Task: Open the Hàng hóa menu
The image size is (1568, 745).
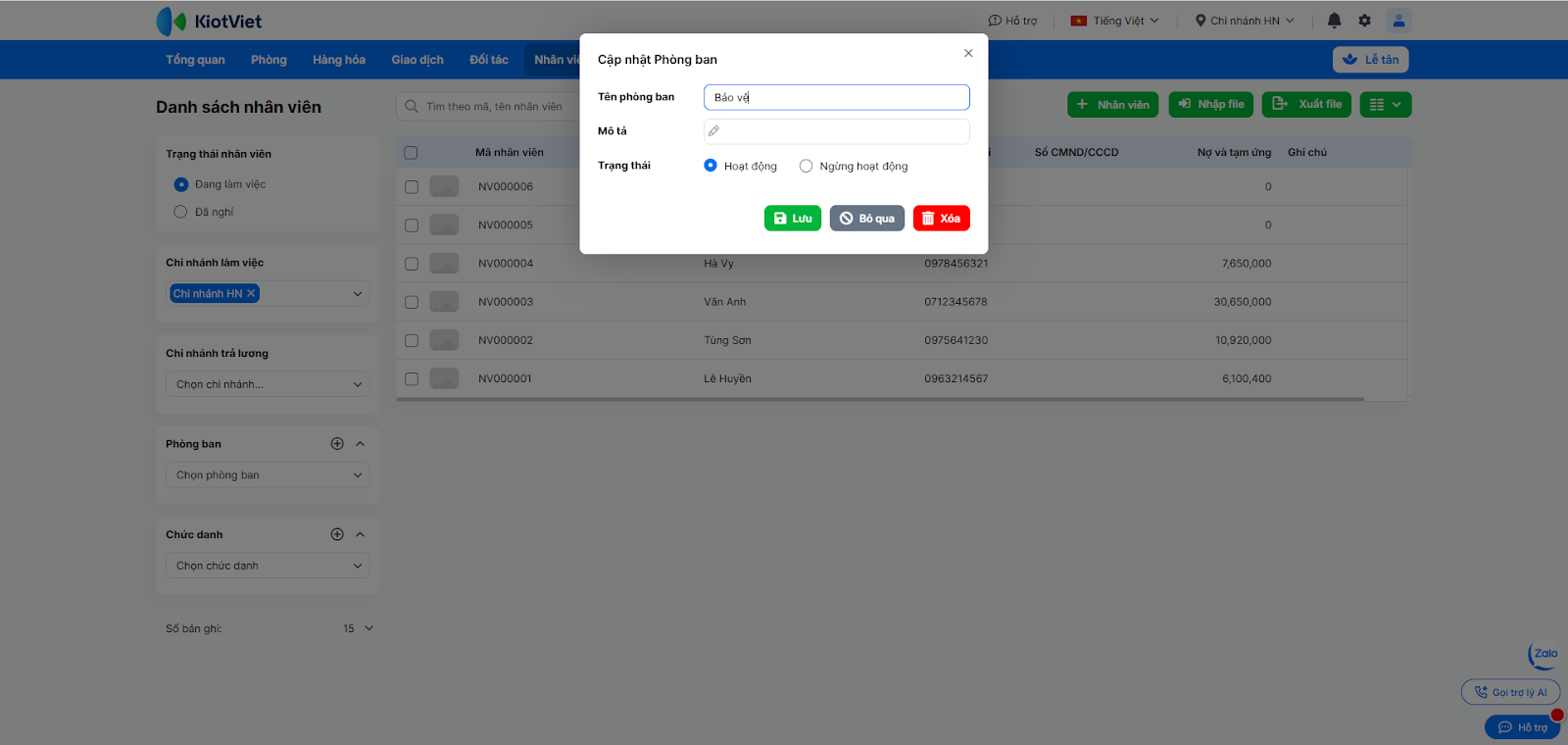Action: [339, 60]
